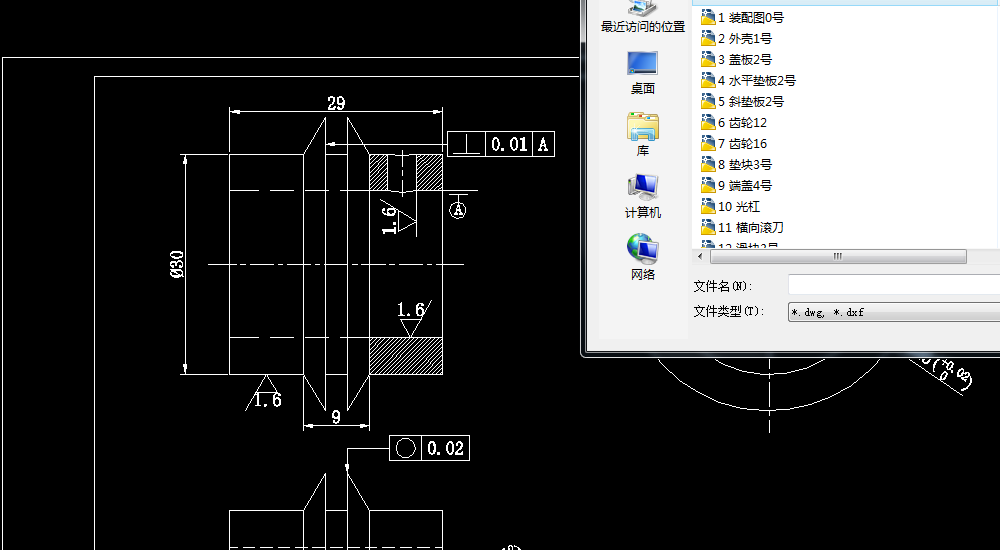This screenshot has width=1000, height=550.
Task: Open Recent Places (最近访问的位置) shortcut
Action: point(643,16)
